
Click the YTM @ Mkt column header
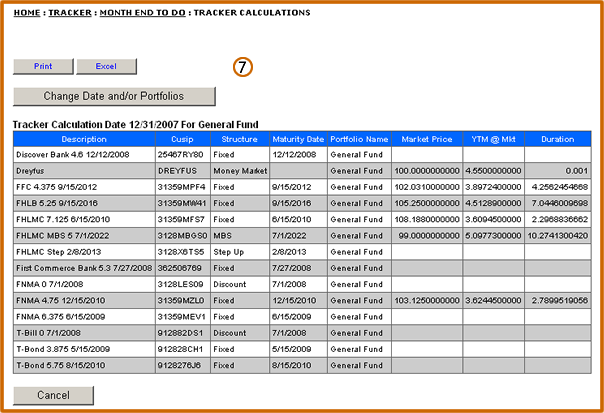(x=493, y=139)
